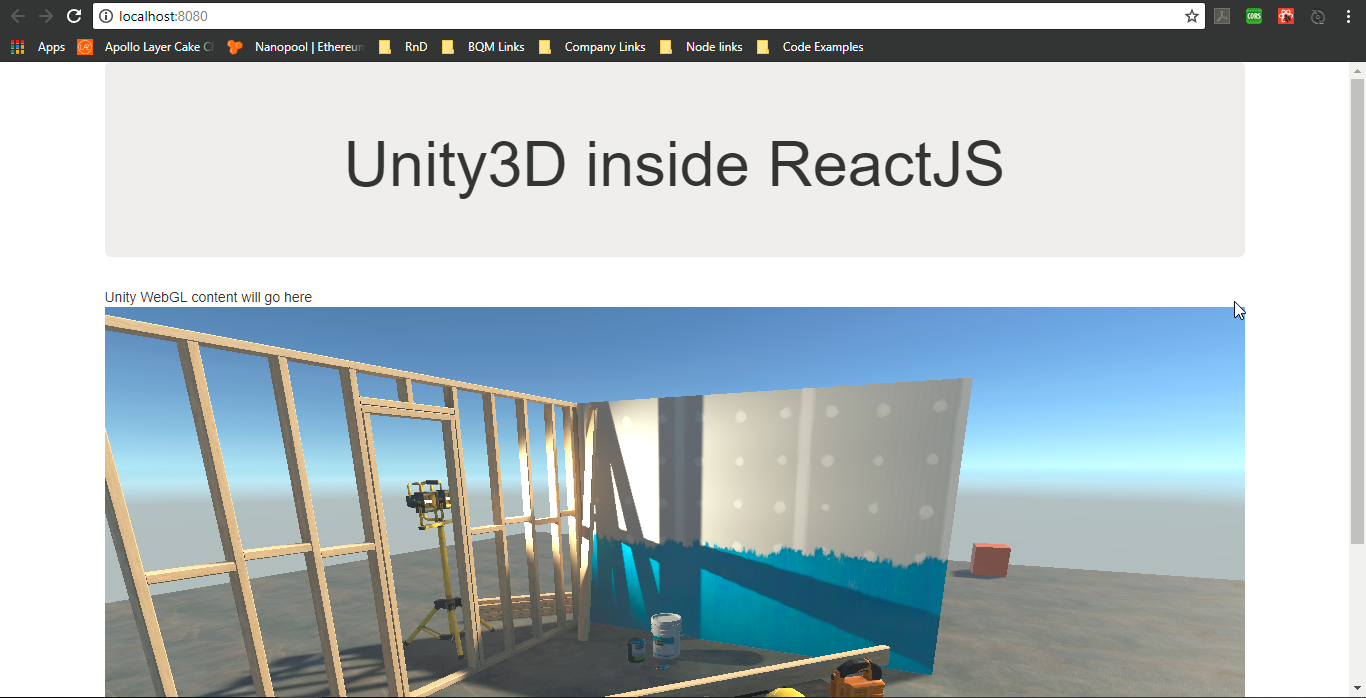Open the Apps shortcut in bookmarks bar
1366x698 pixels.
coord(38,47)
